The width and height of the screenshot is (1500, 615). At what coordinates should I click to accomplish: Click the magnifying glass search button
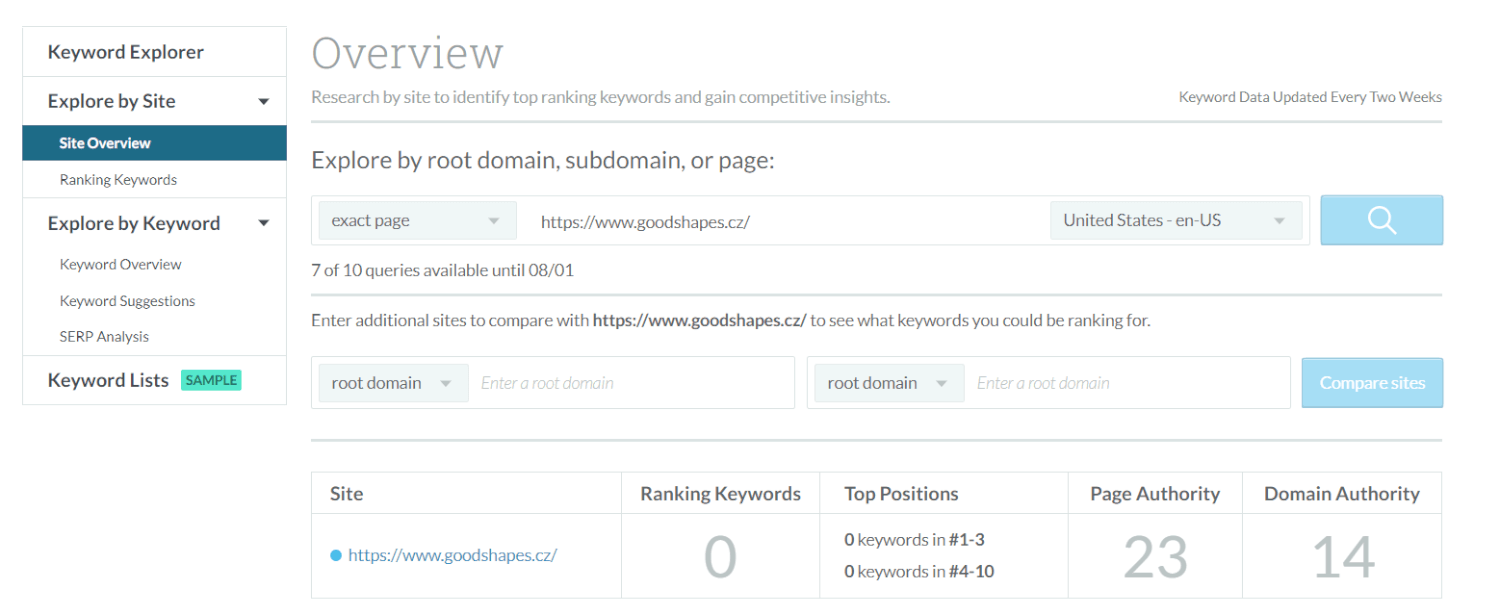pos(1381,220)
